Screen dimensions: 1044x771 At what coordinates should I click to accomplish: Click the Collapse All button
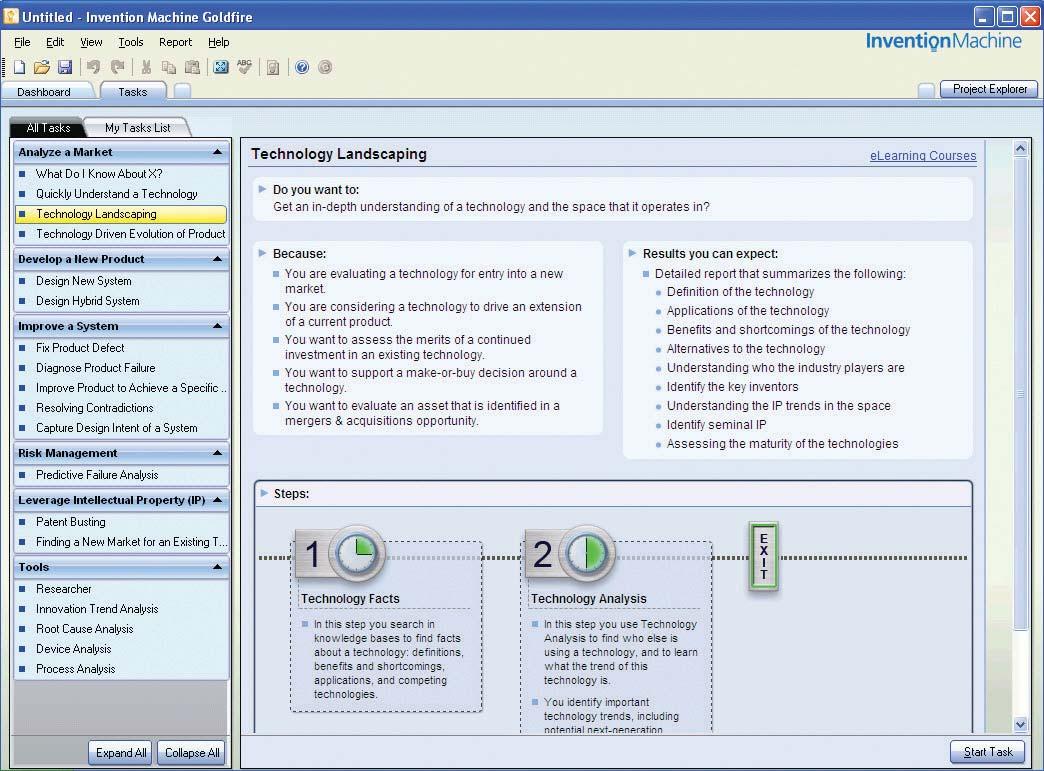(x=192, y=753)
